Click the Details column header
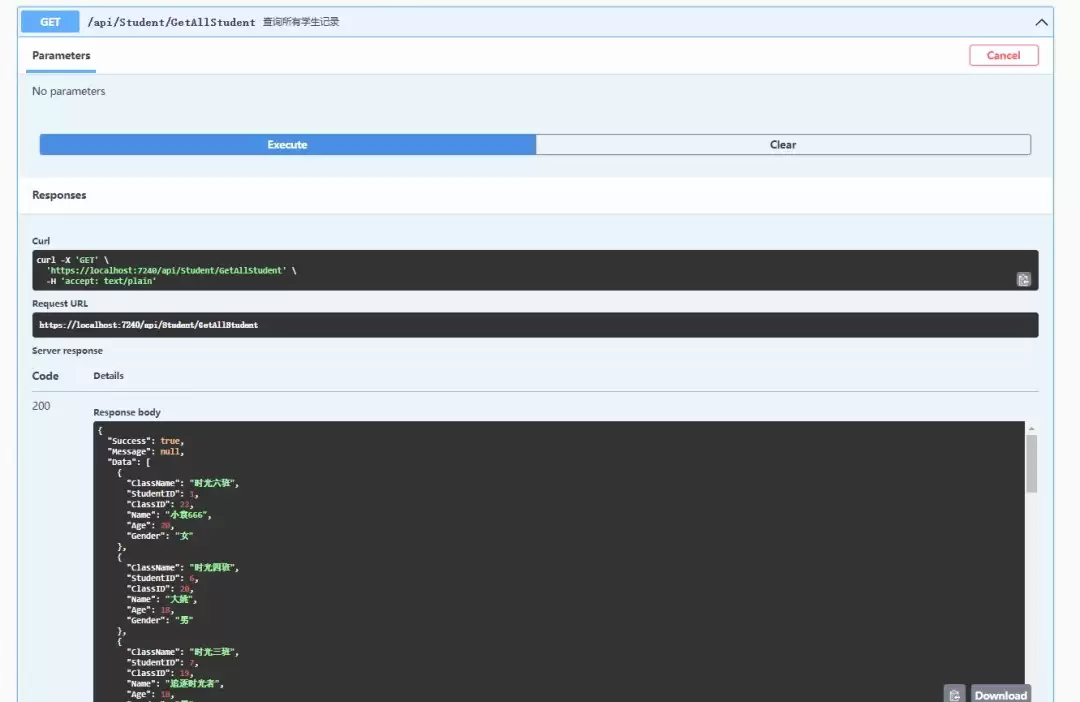Viewport: 1080px width, 702px height. pos(109,375)
